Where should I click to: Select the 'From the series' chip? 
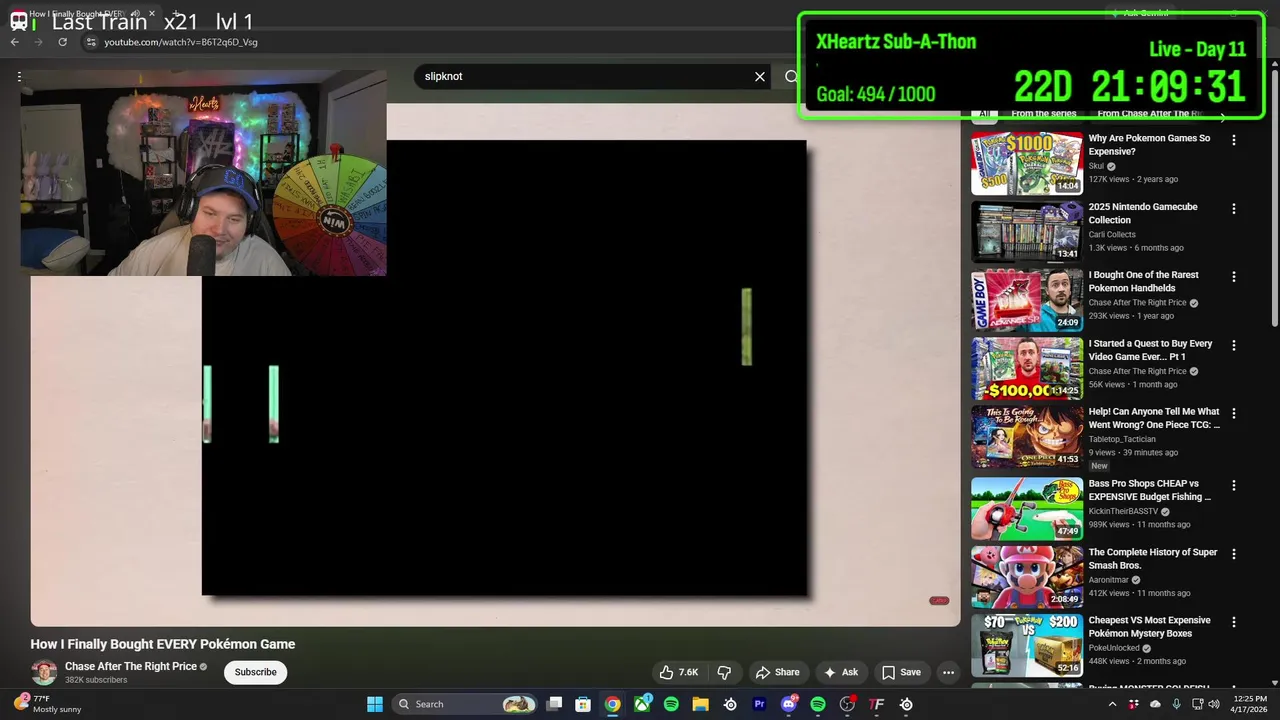tap(1043, 114)
